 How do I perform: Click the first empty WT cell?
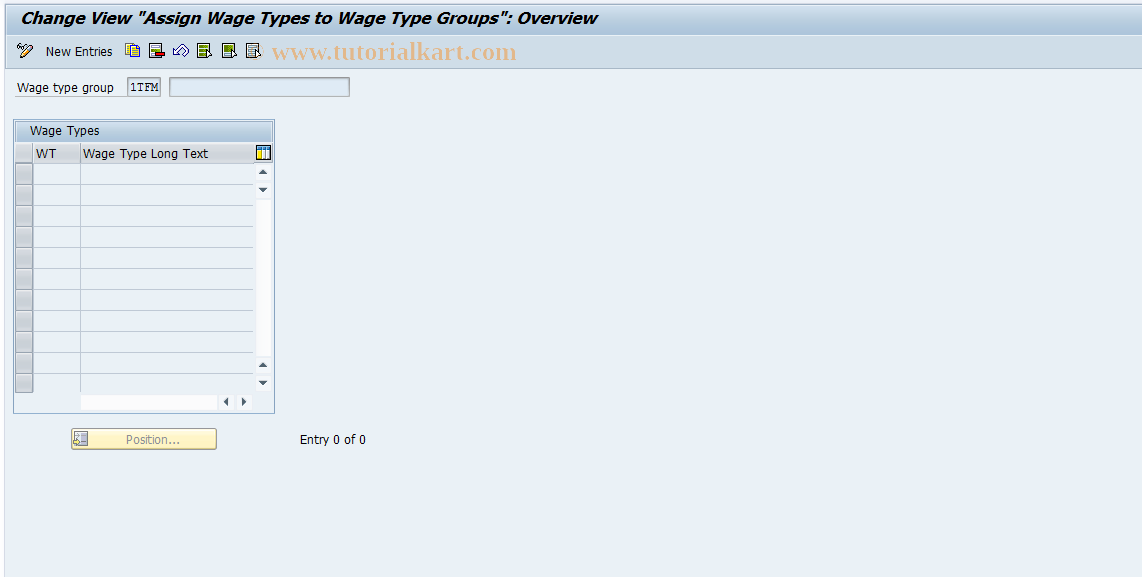pos(57,174)
